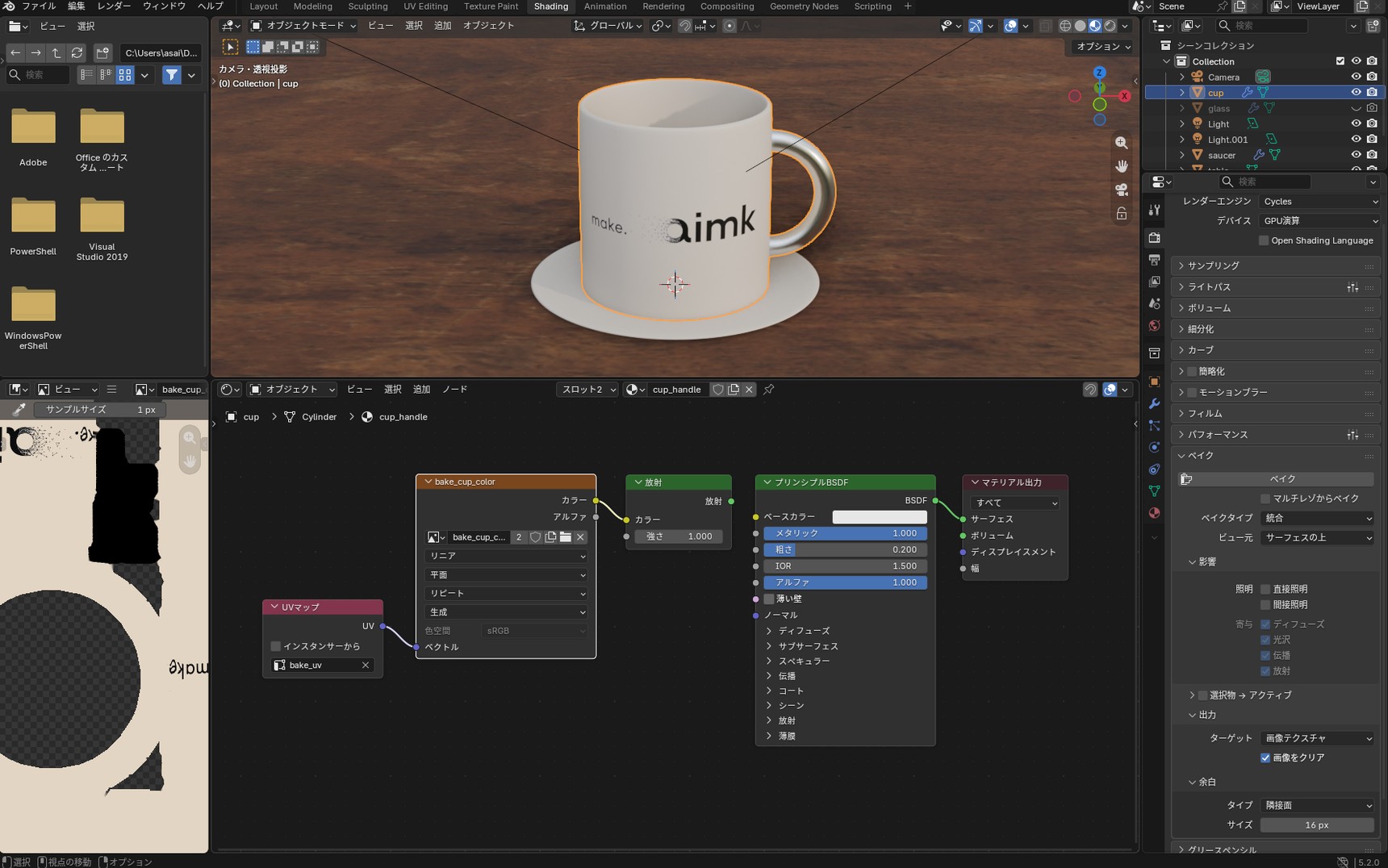Click the pin icon in node editor header
Screen dimensions: 1388x868
[x=768, y=390]
